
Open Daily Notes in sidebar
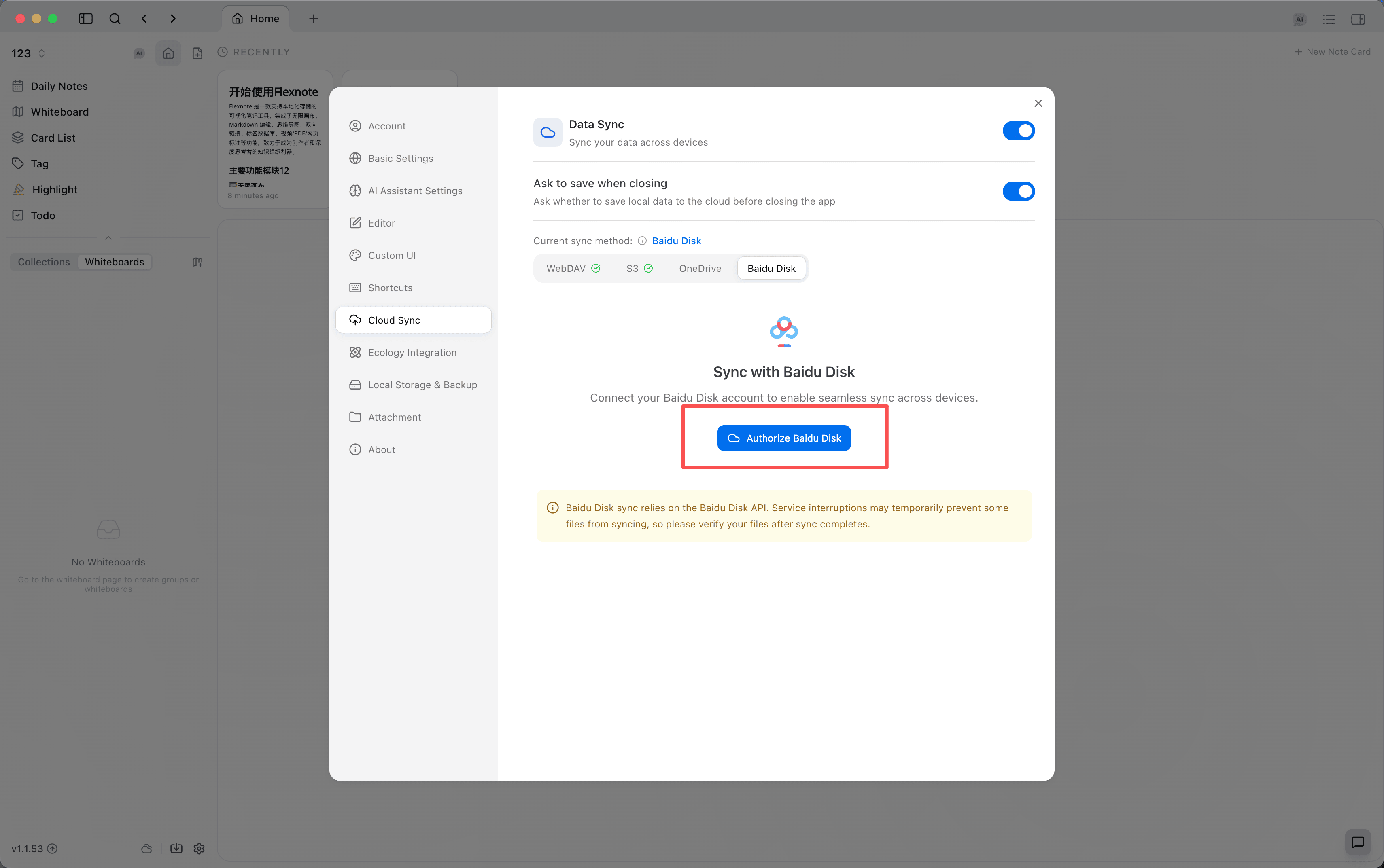point(108,86)
